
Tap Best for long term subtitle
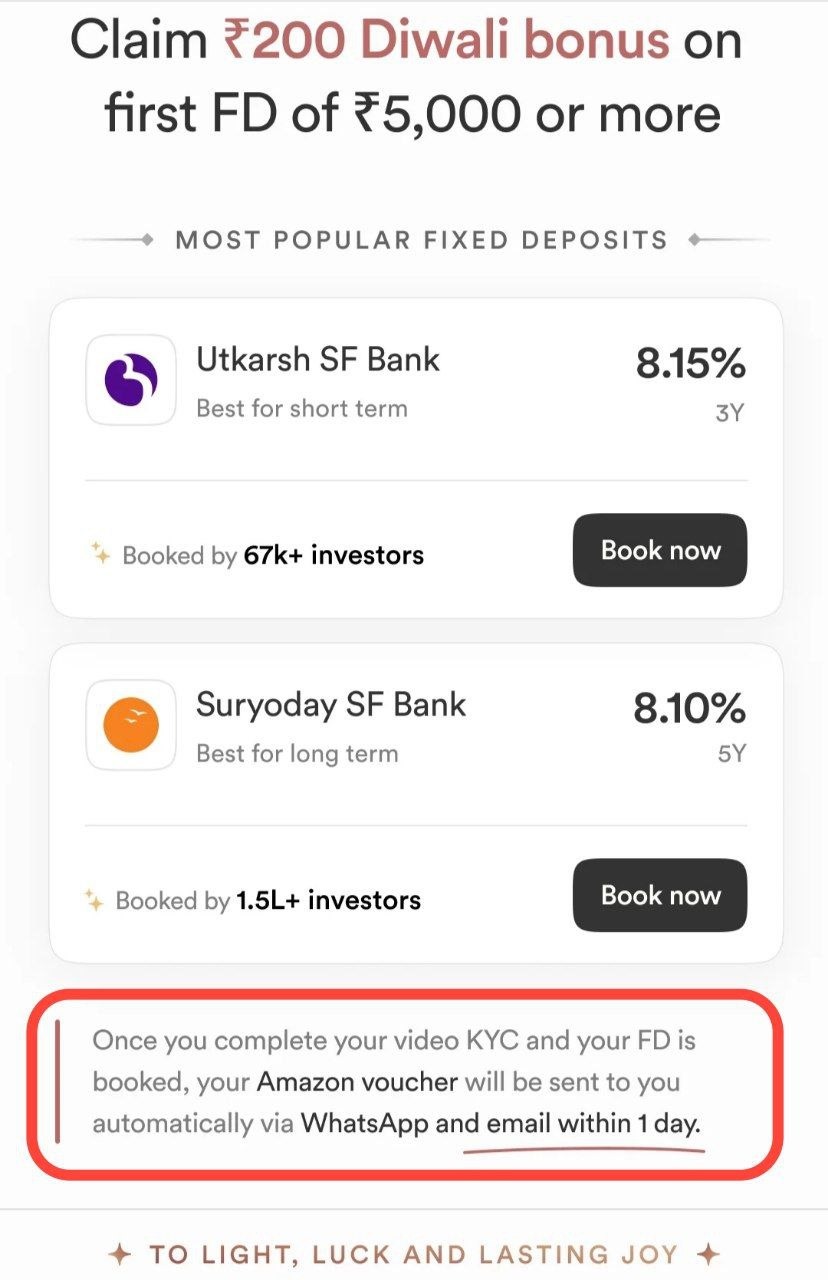[297, 753]
